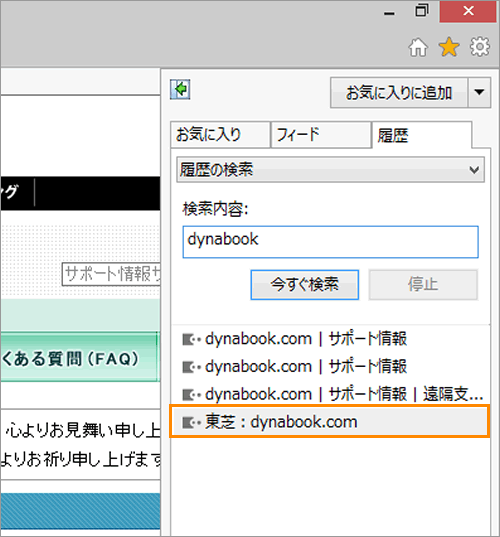Open the dynabook.com | サポート情報 | 遠隔支… result
500x537 pixels.
330,395
